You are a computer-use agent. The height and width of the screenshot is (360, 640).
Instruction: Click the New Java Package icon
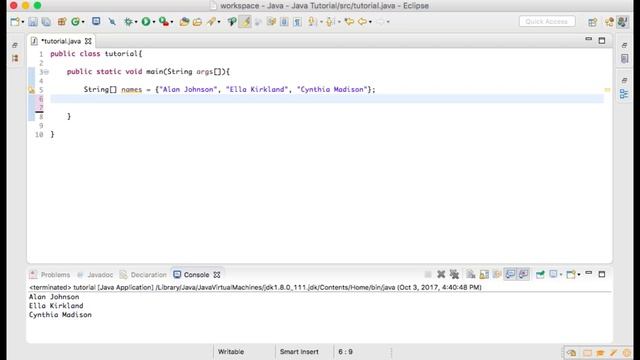62,22
